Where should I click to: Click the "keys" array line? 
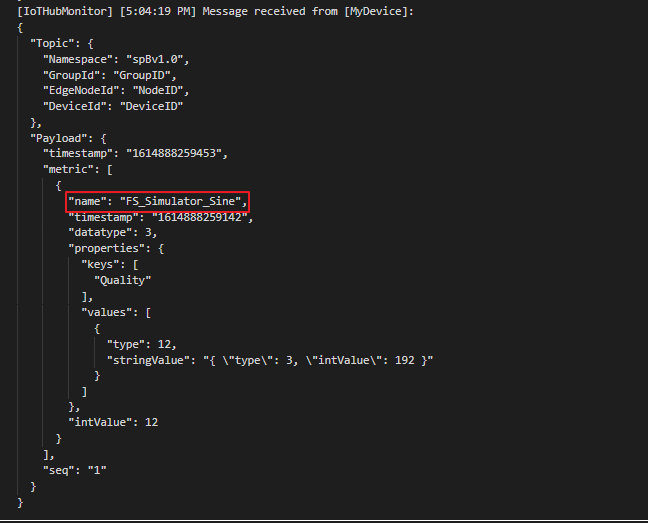pos(110,264)
